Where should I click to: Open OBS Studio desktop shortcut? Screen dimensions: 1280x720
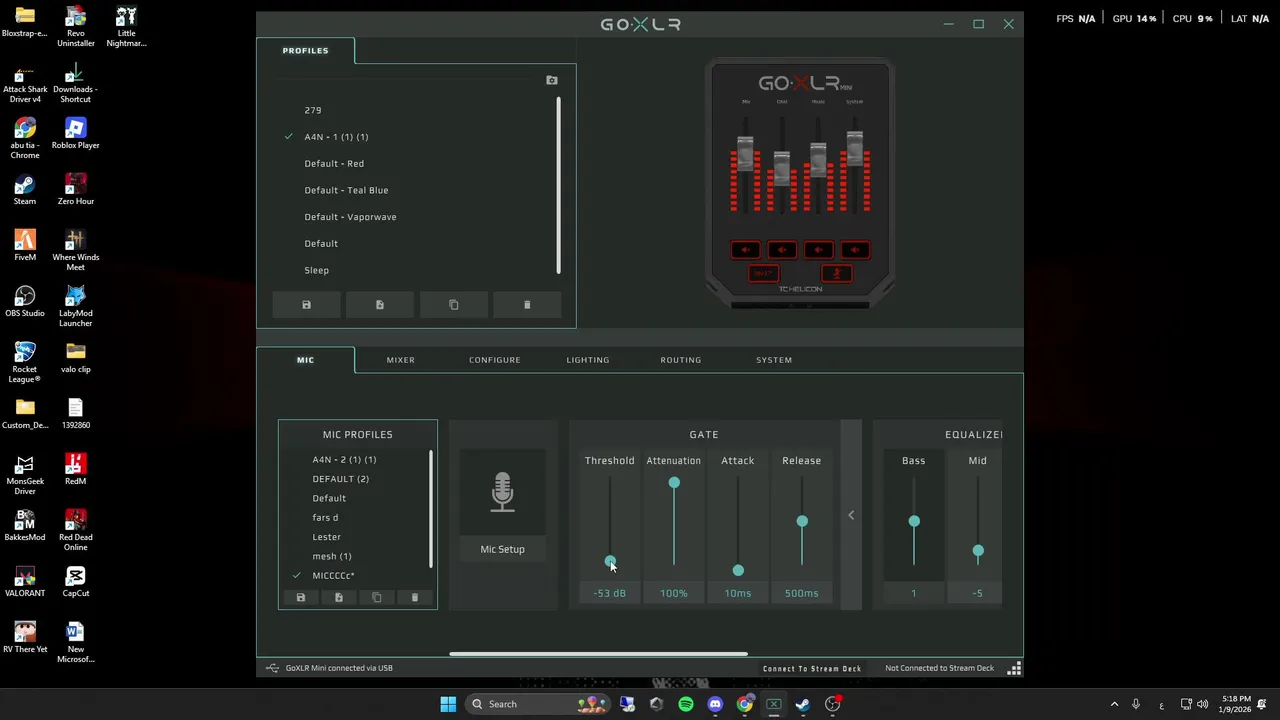[x=25, y=301]
